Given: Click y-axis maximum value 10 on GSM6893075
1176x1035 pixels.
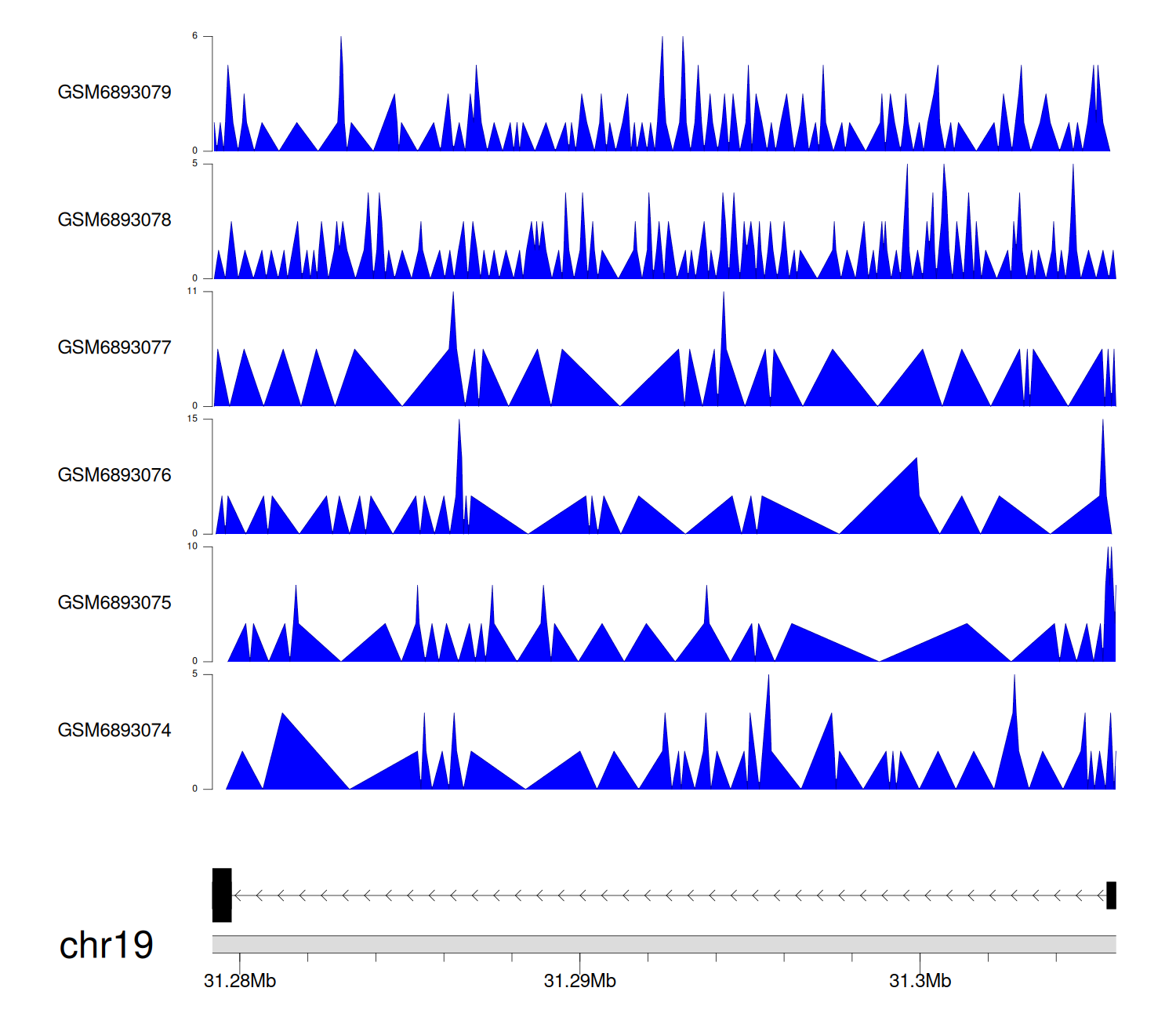Looking at the screenshot, I should click(x=192, y=547).
